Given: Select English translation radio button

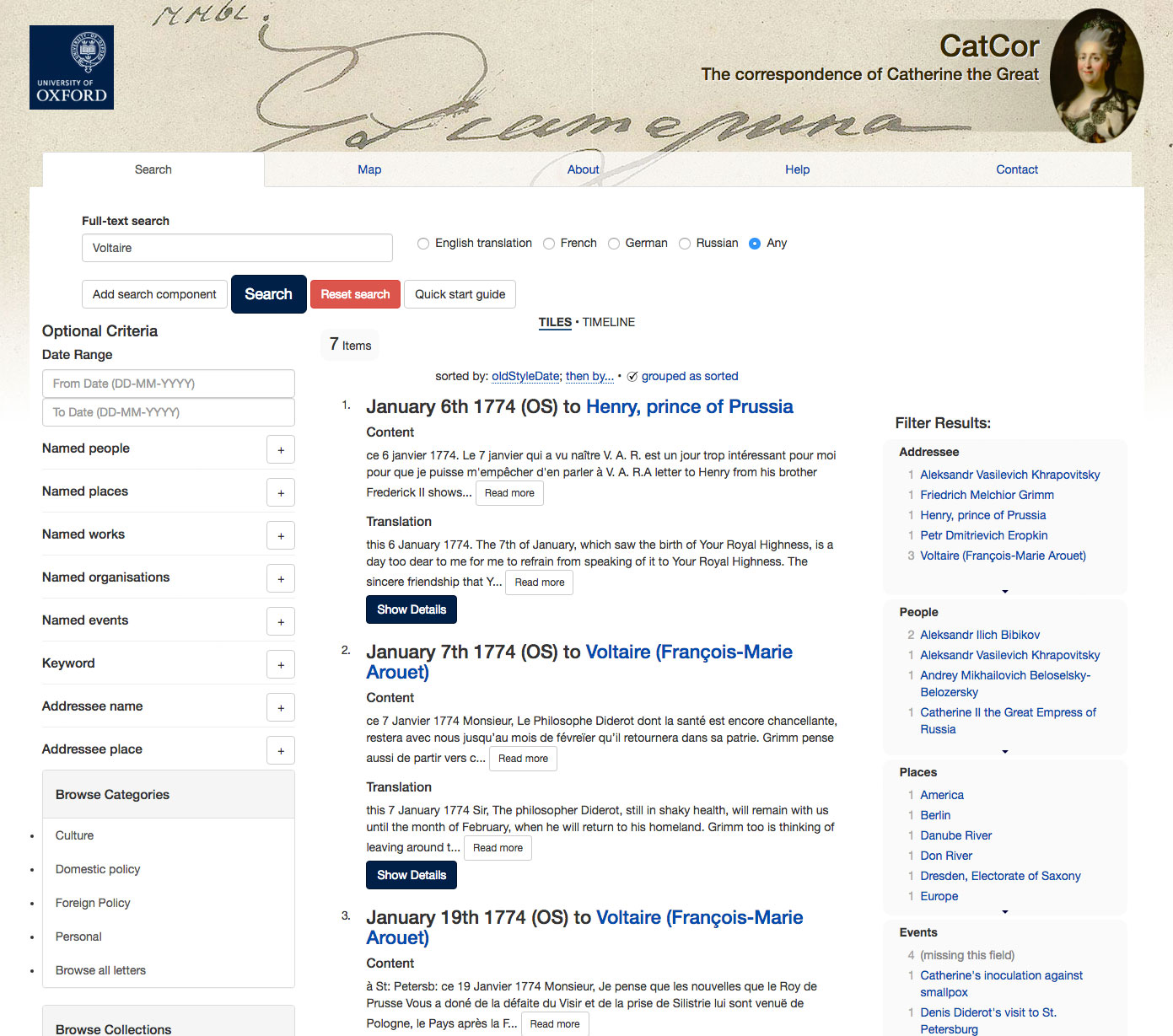Looking at the screenshot, I should 423,244.
